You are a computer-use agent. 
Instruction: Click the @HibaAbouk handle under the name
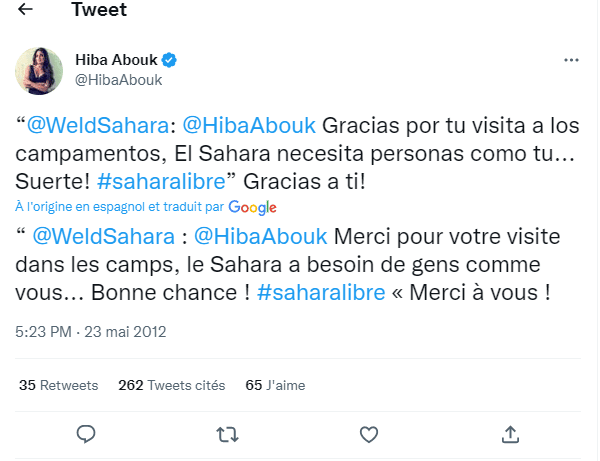pyautogui.click(x=119, y=79)
